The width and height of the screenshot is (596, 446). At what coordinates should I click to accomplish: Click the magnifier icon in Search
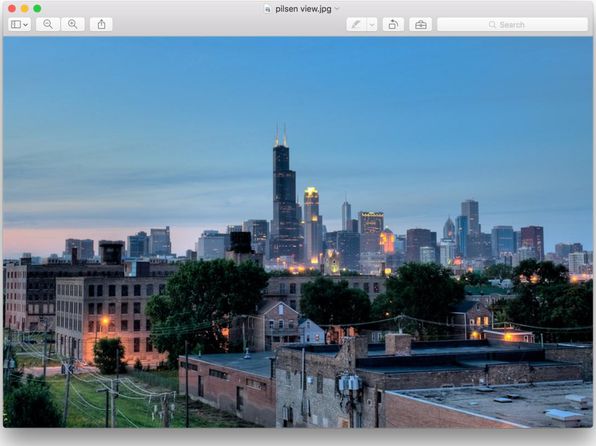click(x=492, y=25)
